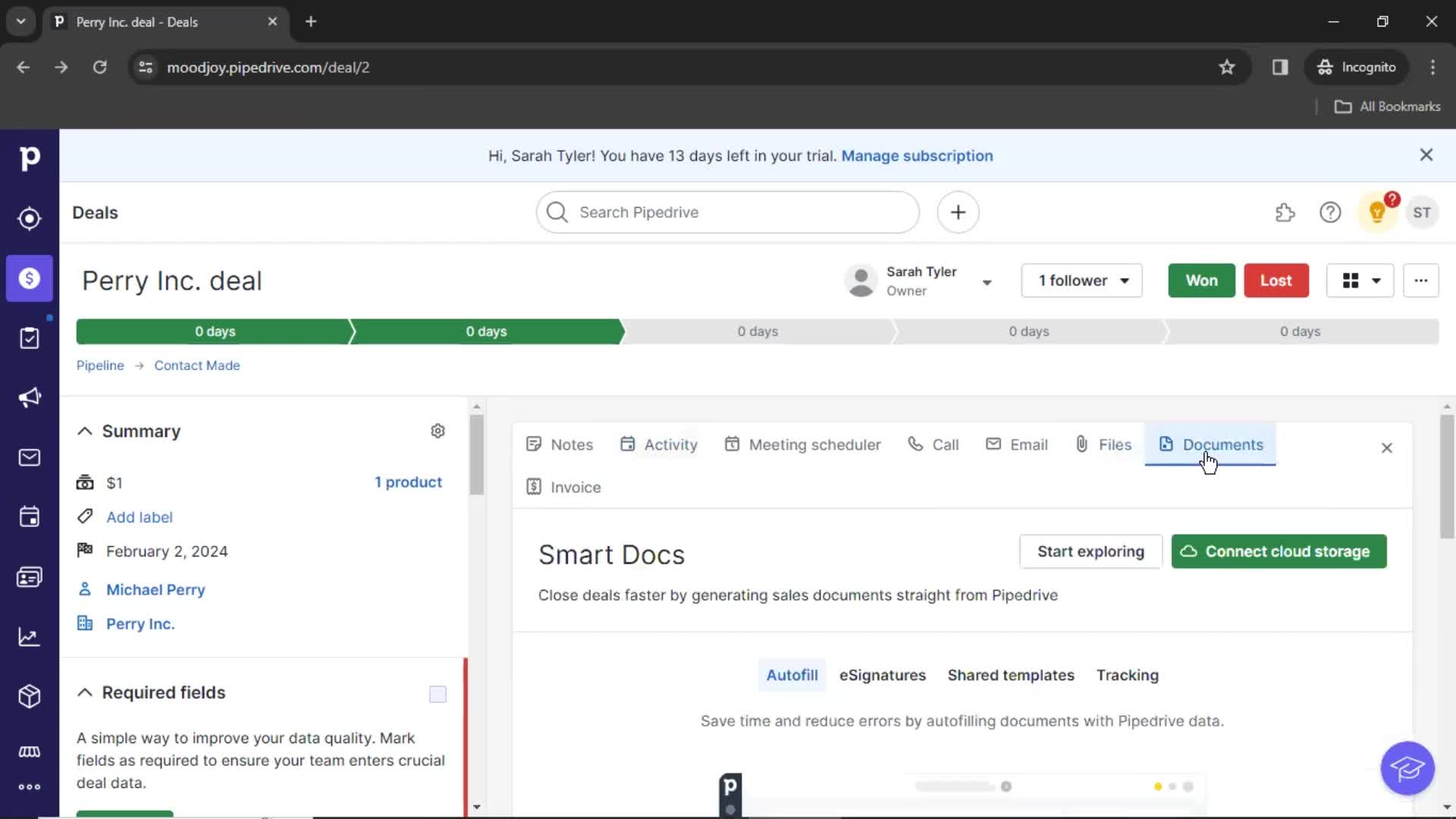Viewport: 1456px width, 819px height.
Task: Switch to the Notes tab
Action: click(560, 444)
